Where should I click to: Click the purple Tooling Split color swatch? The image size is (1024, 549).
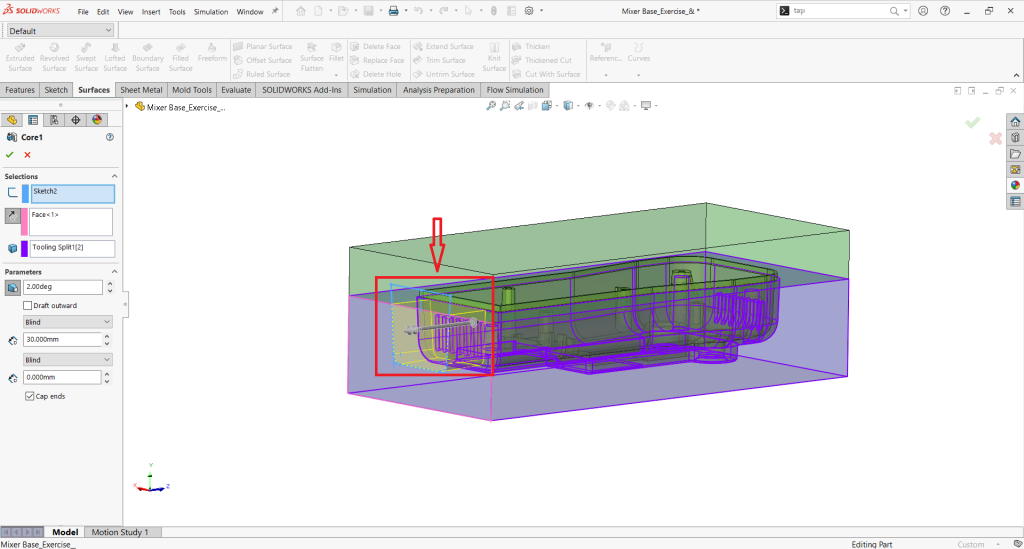25,249
